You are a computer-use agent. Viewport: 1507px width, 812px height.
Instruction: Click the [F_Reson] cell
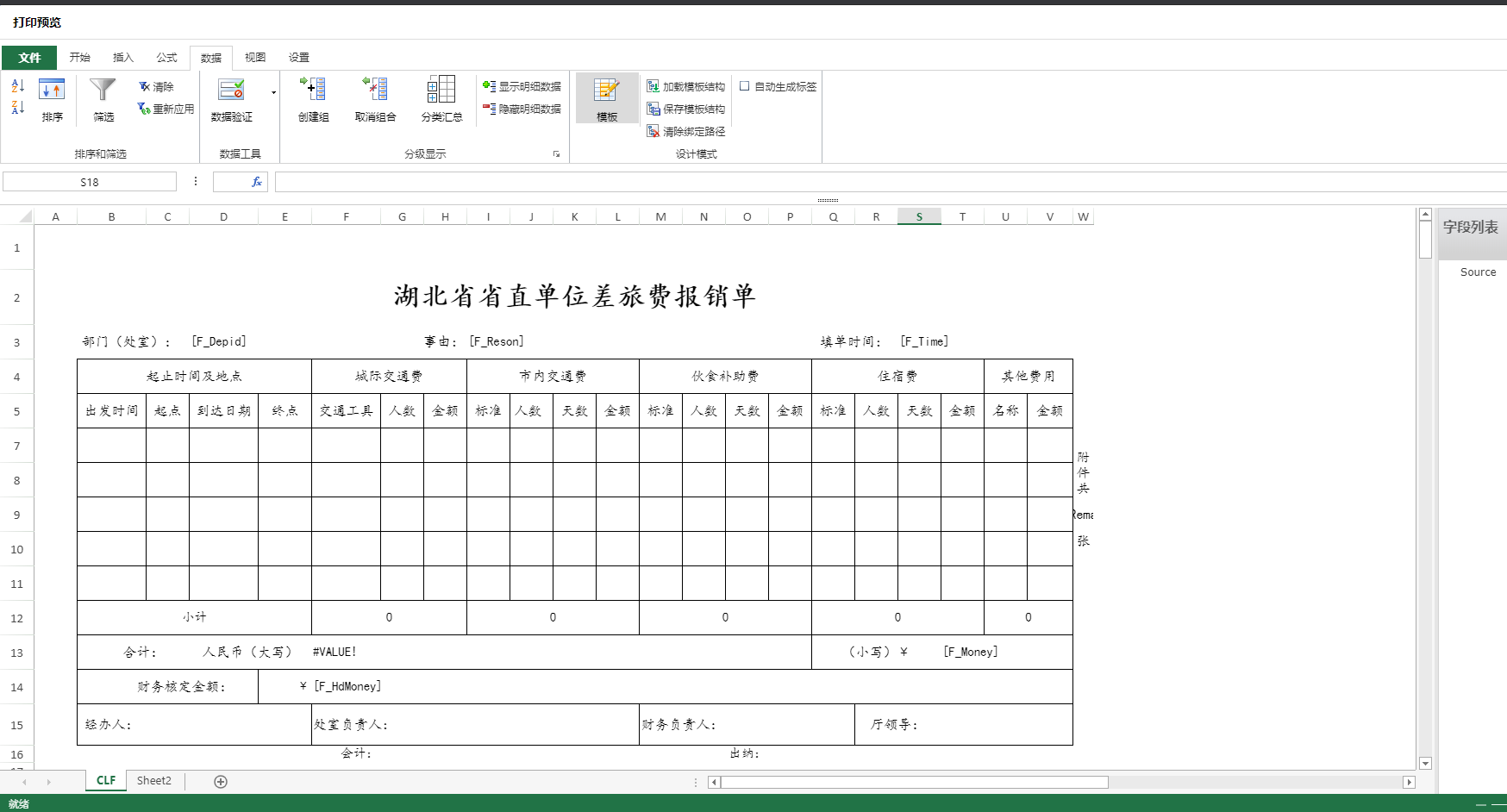point(497,342)
